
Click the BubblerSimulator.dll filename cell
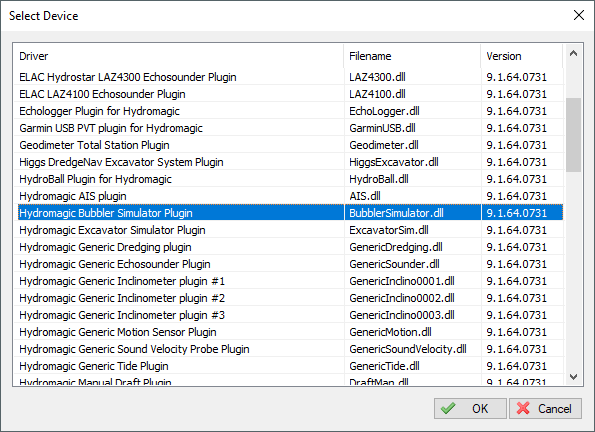click(x=412, y=213)
